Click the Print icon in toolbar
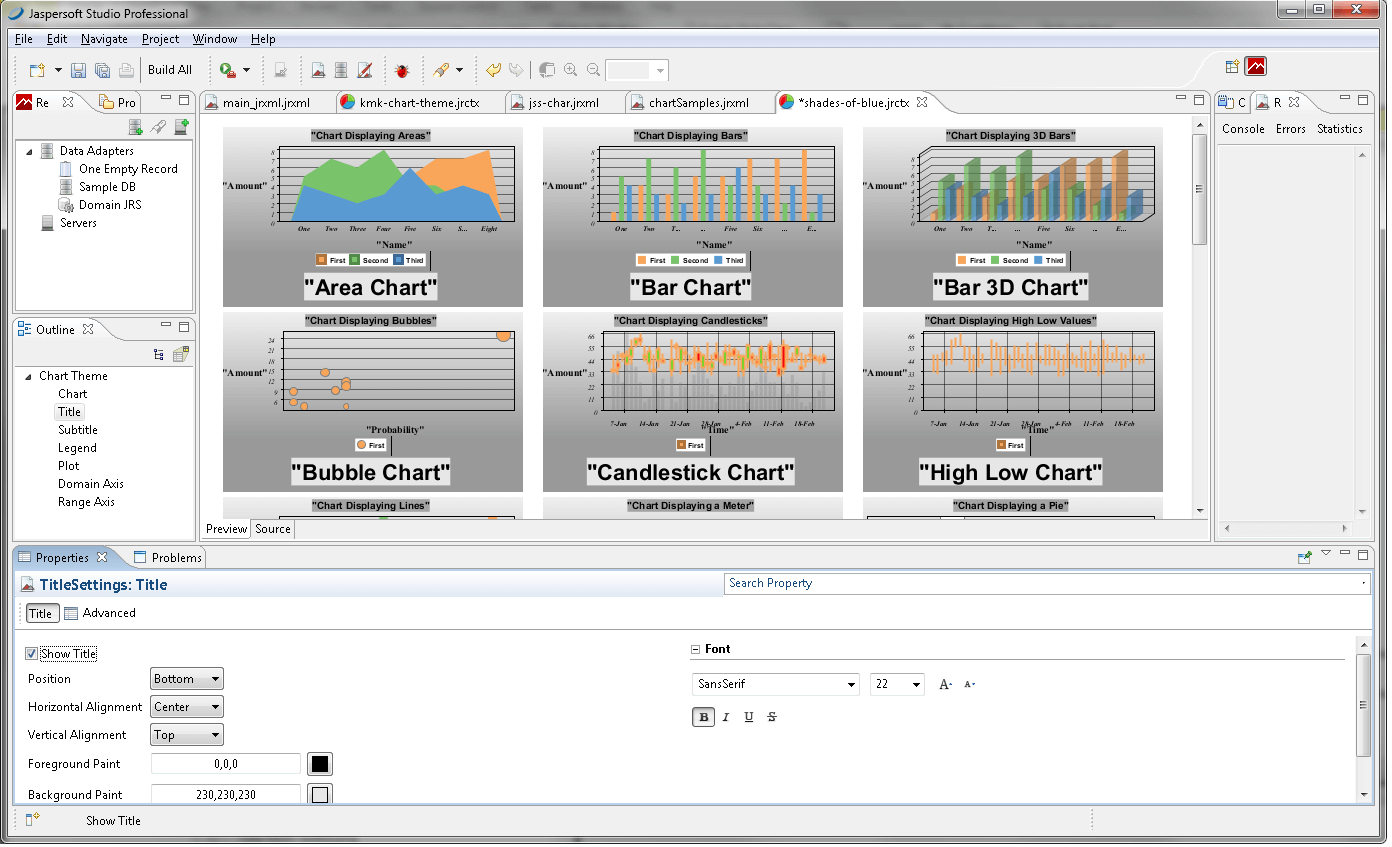1392x847 pixels. [126, 70]
